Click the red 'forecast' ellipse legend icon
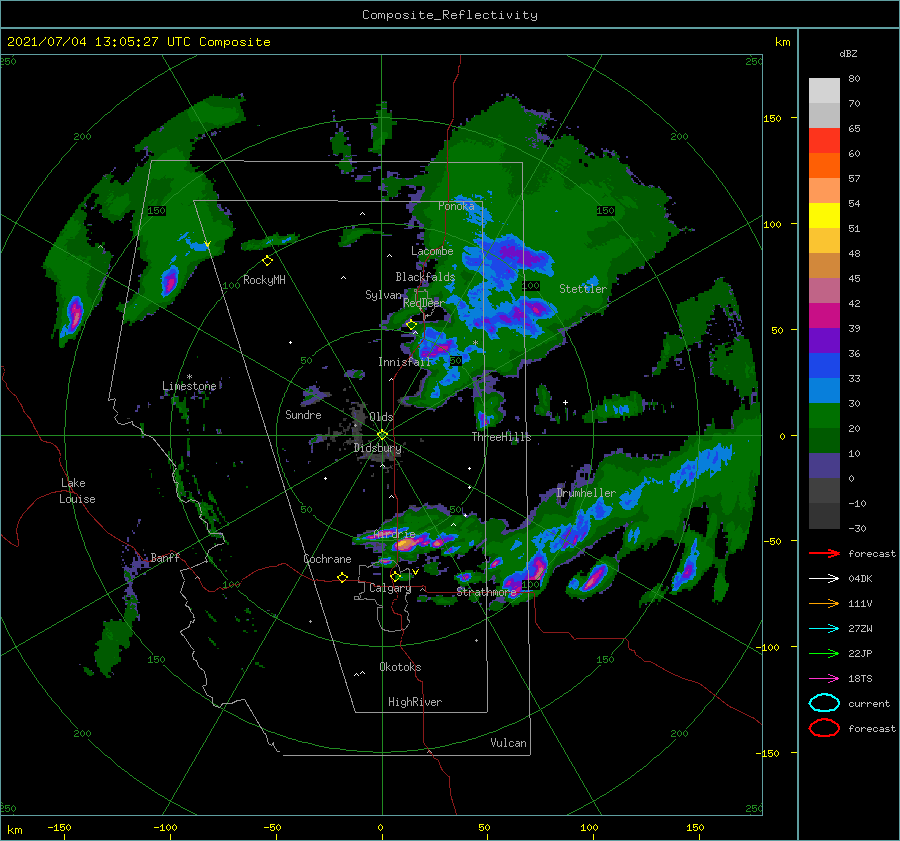 (x=824, y=728)
